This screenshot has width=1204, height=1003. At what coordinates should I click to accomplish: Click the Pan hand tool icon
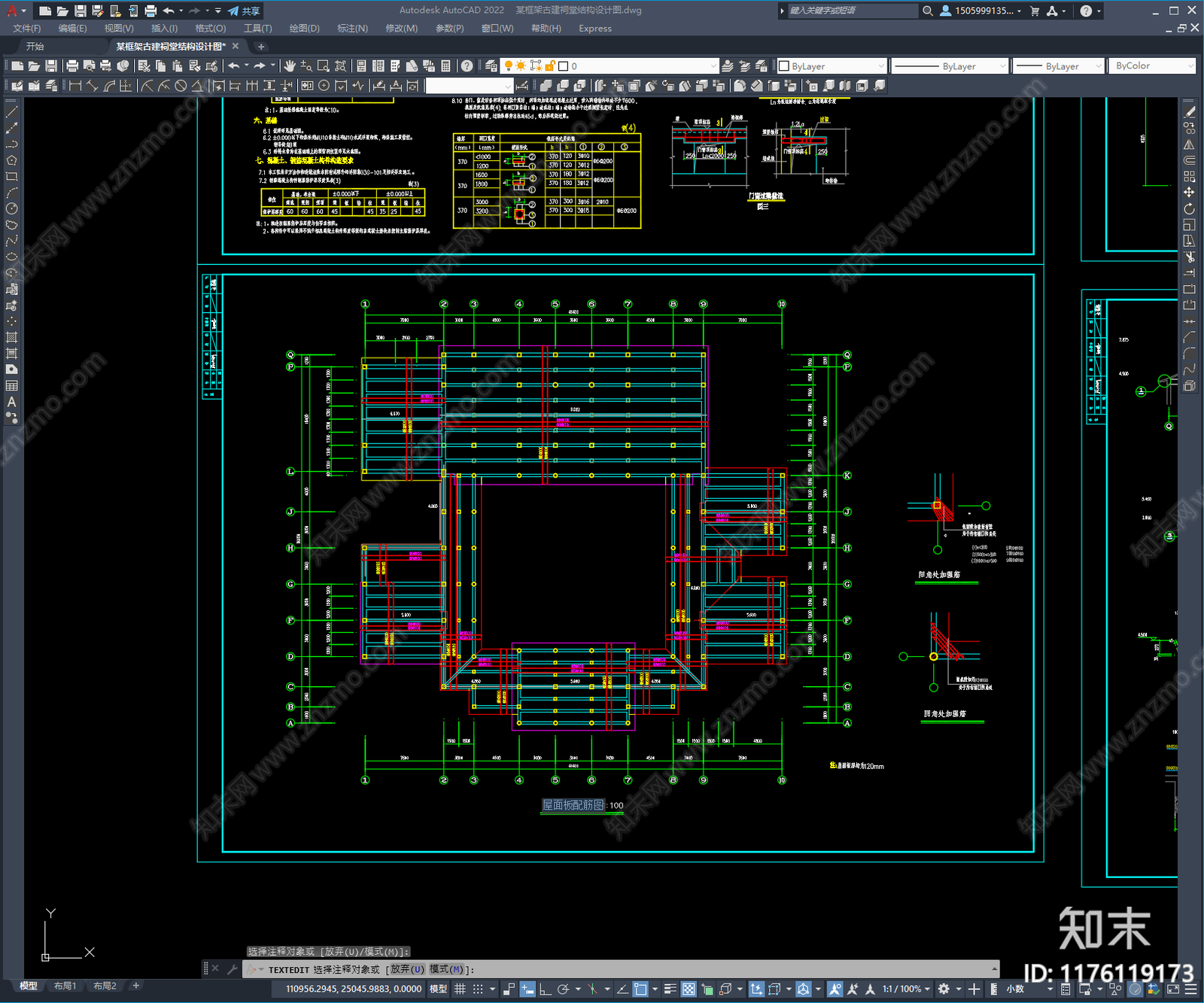290,66
